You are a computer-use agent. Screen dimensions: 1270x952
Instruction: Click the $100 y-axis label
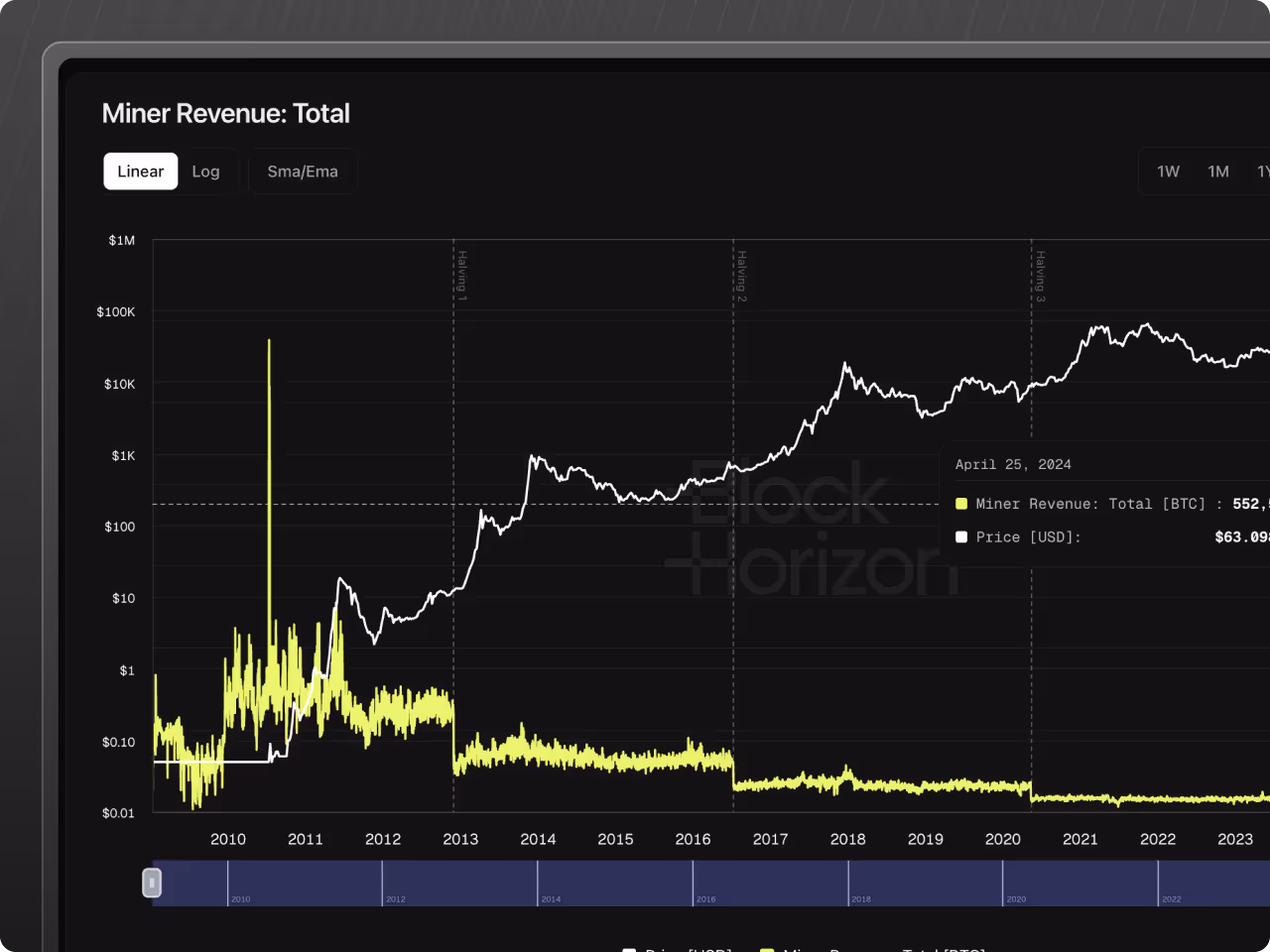pyautogui.click(x=120, y=527)
